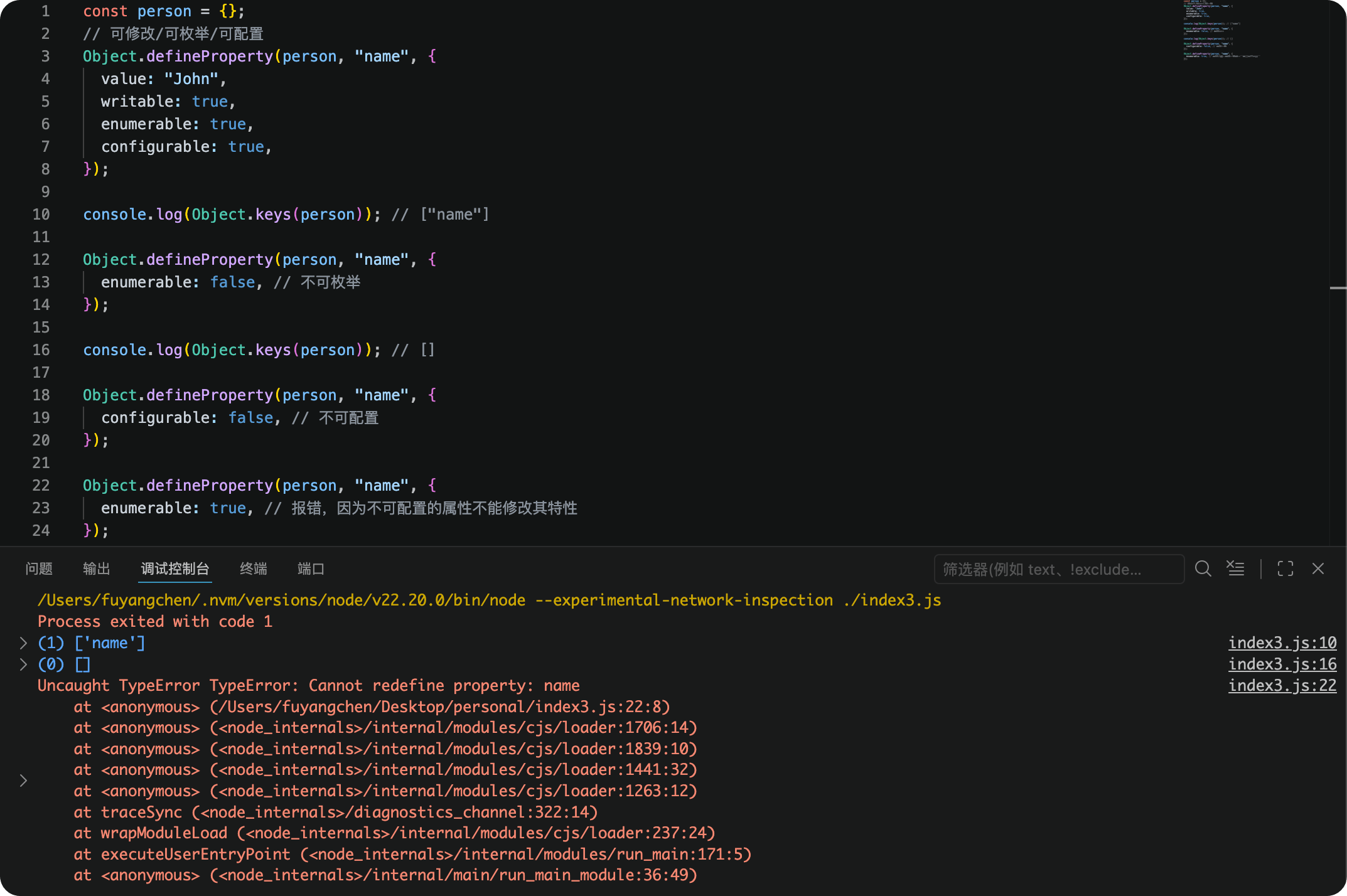Click the stack frame with loader:1839:10

click(385, 749)
